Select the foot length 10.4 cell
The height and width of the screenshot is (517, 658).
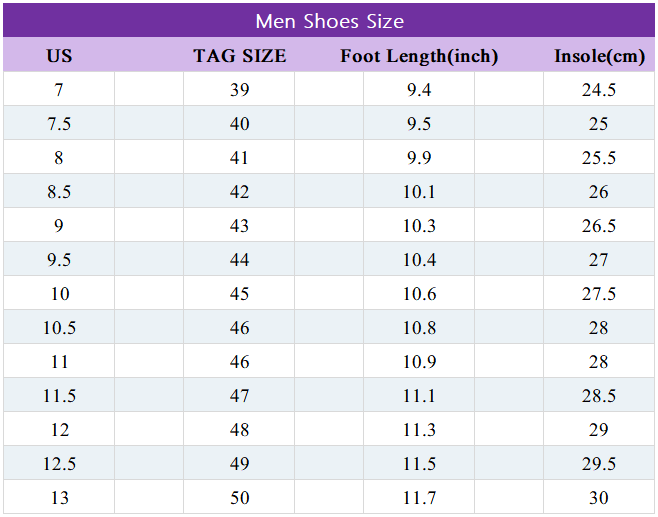point(419,260)
